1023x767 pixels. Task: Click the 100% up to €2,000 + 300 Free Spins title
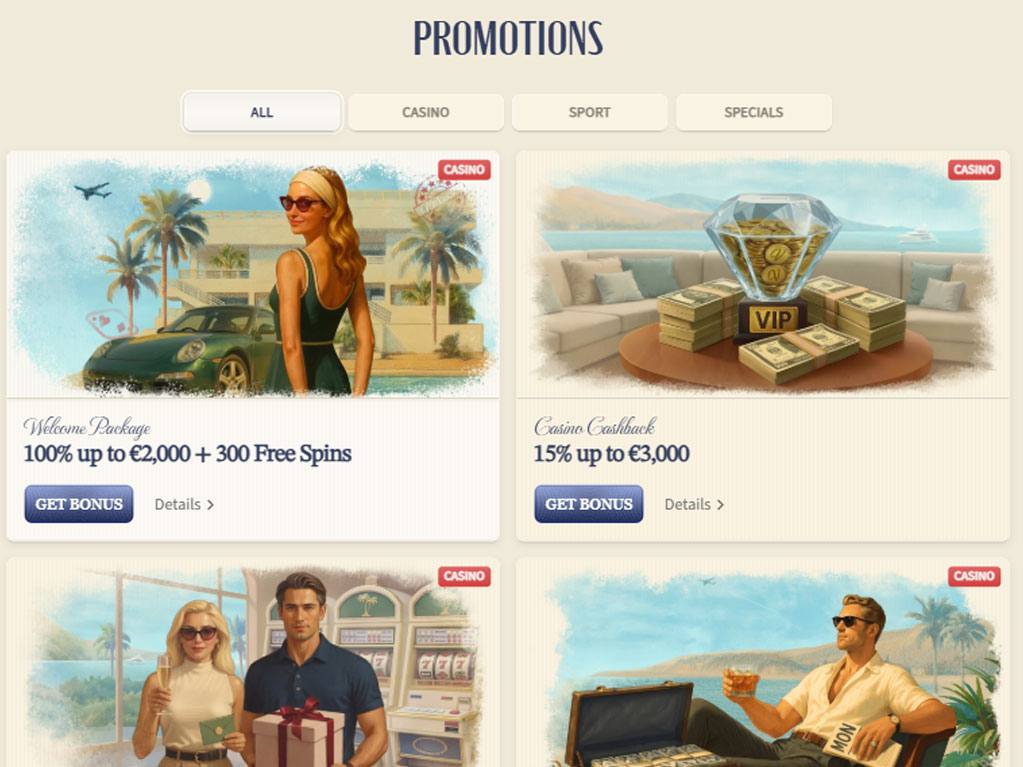click(188, 453)
